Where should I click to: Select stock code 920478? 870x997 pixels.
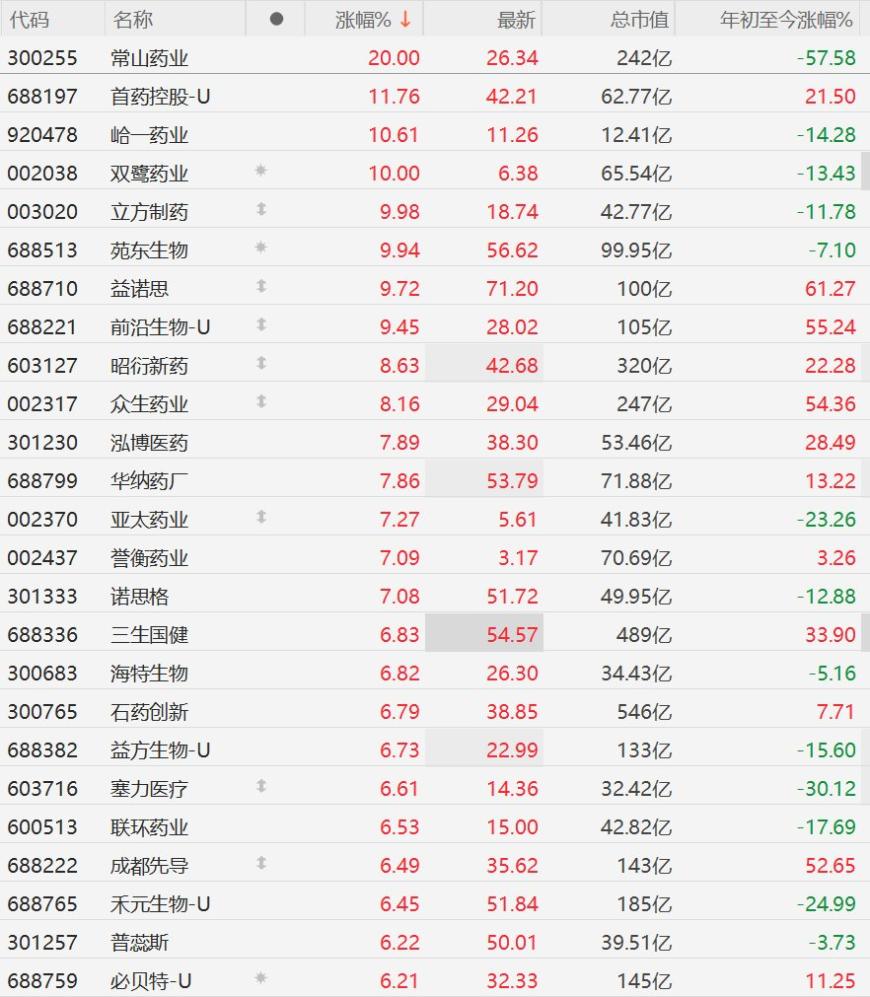click(42, 135)
